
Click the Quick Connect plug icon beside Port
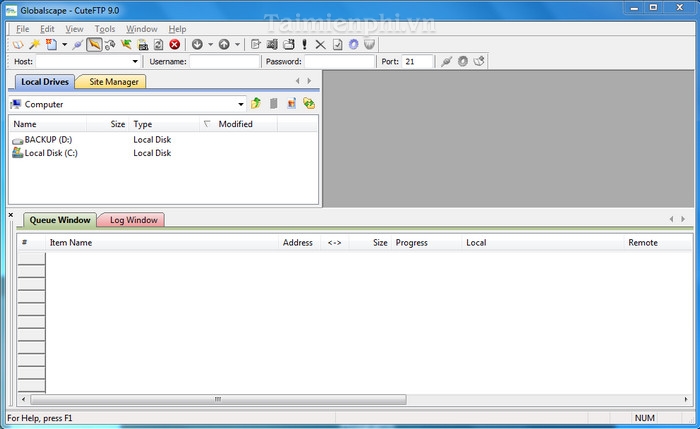tap(445, 62)
